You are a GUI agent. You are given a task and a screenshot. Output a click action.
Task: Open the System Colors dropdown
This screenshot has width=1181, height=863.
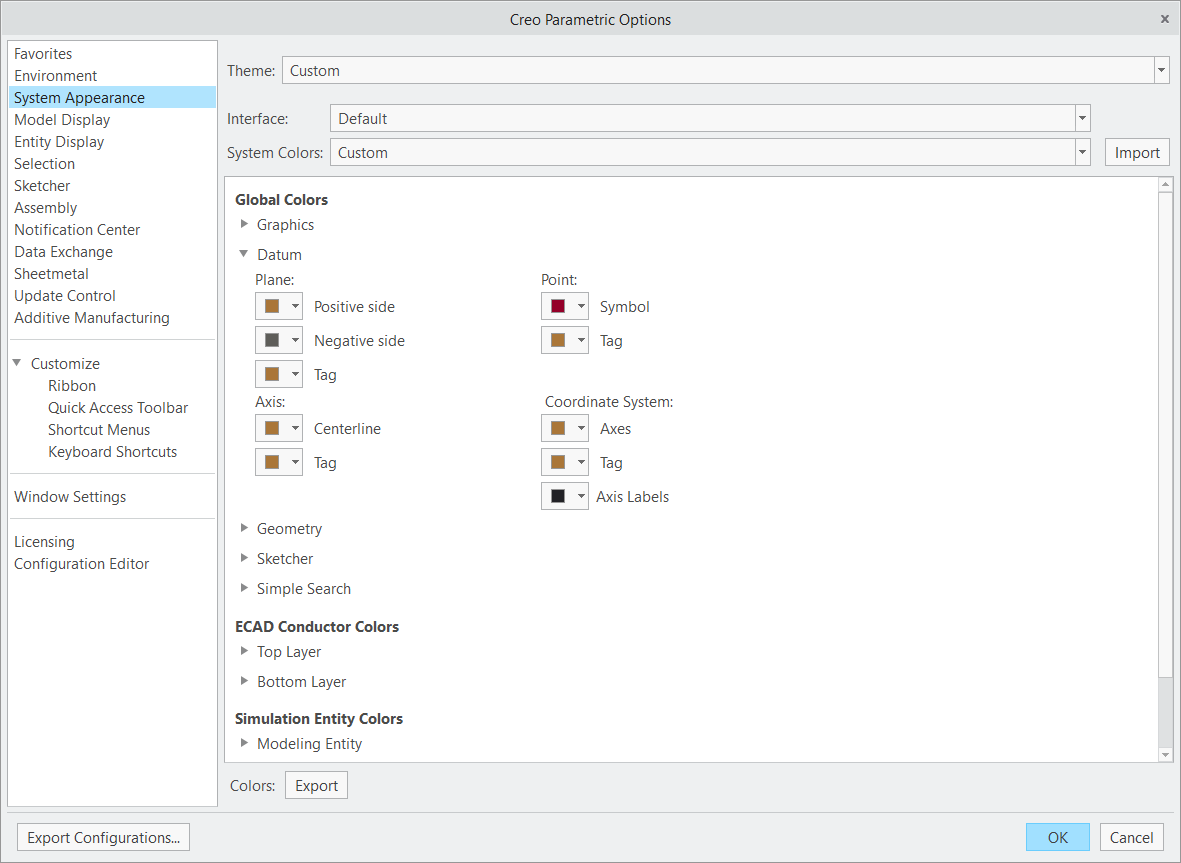point(1082,152)
